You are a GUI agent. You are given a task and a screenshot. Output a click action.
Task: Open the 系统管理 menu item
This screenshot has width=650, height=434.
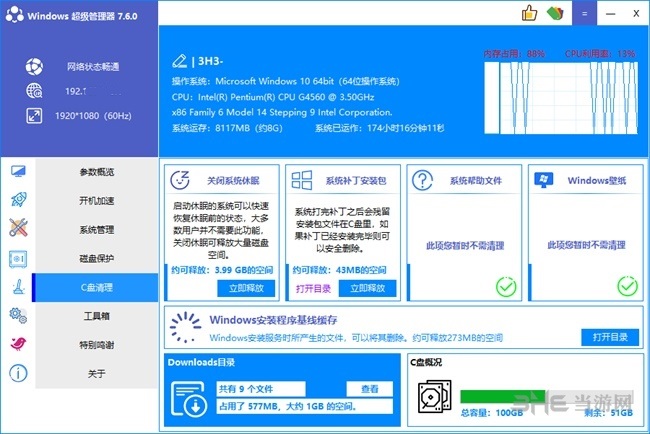pyautogui.click(x=96, y=230)
